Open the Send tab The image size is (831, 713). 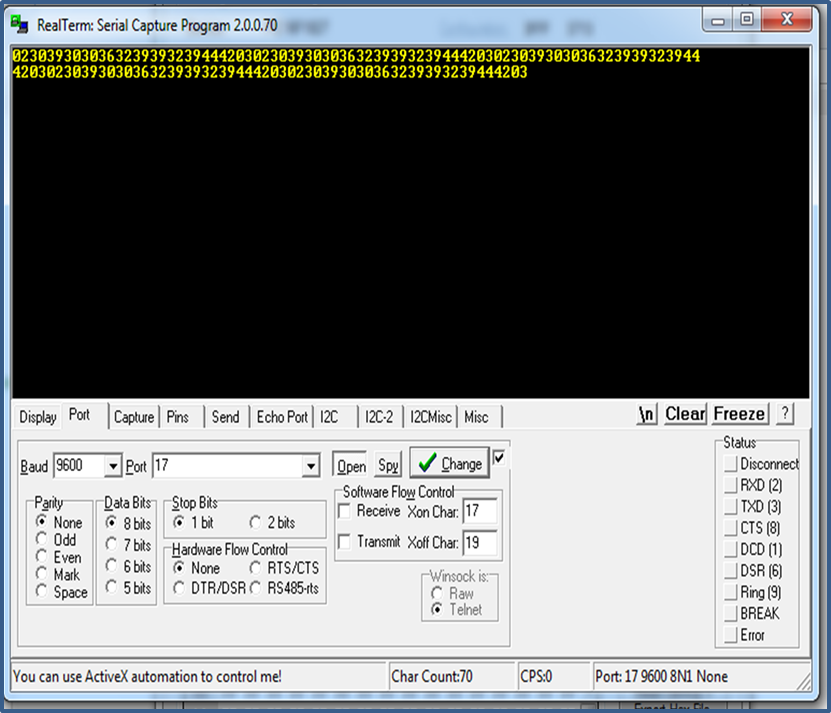(x=225, y=417)
